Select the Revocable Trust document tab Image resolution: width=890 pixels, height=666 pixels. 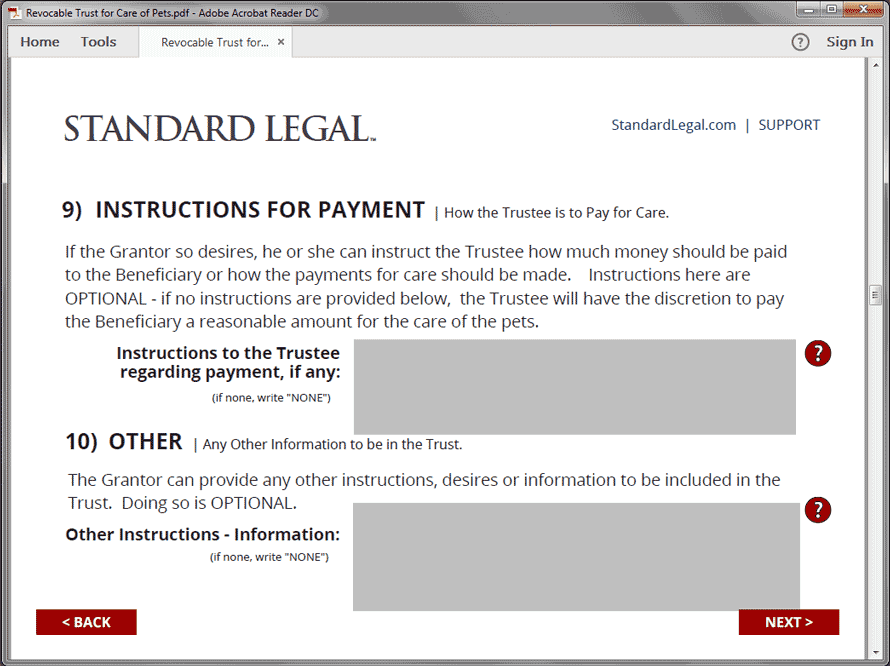tap(214, 43)
